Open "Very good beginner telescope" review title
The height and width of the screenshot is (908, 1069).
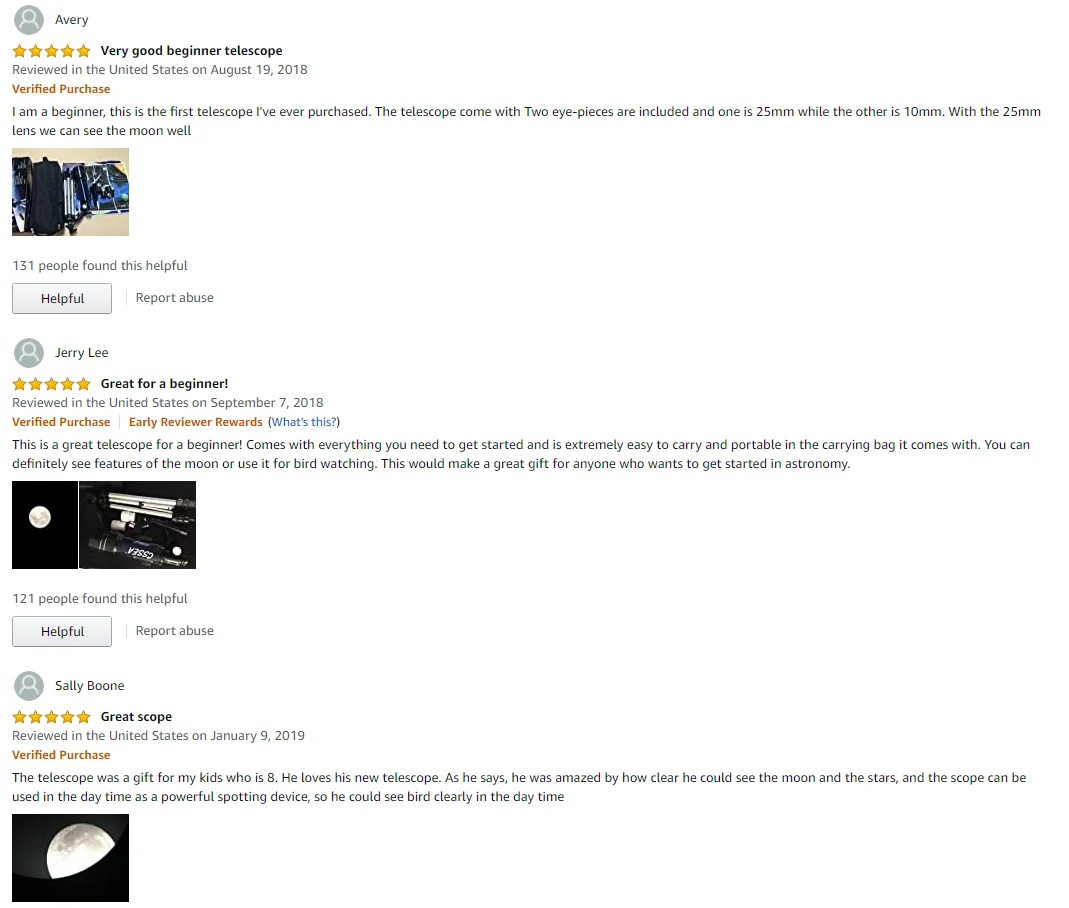192,50
